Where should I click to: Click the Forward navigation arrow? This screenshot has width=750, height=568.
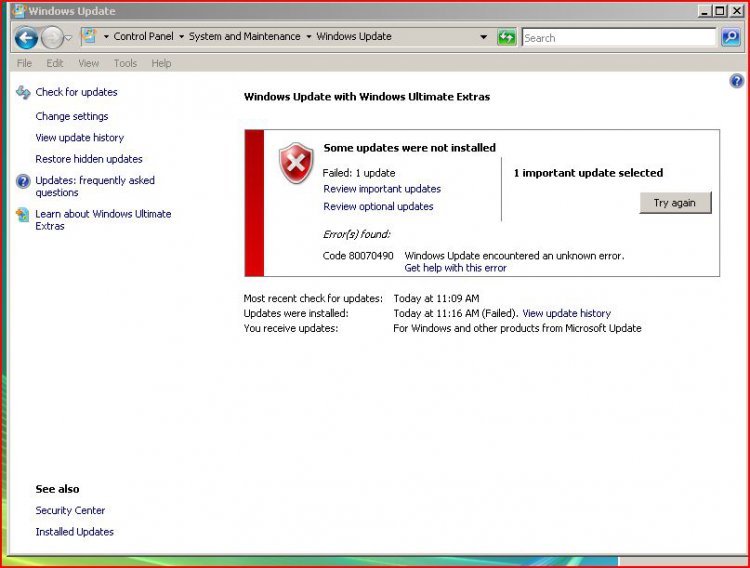[x=52, y=37]
